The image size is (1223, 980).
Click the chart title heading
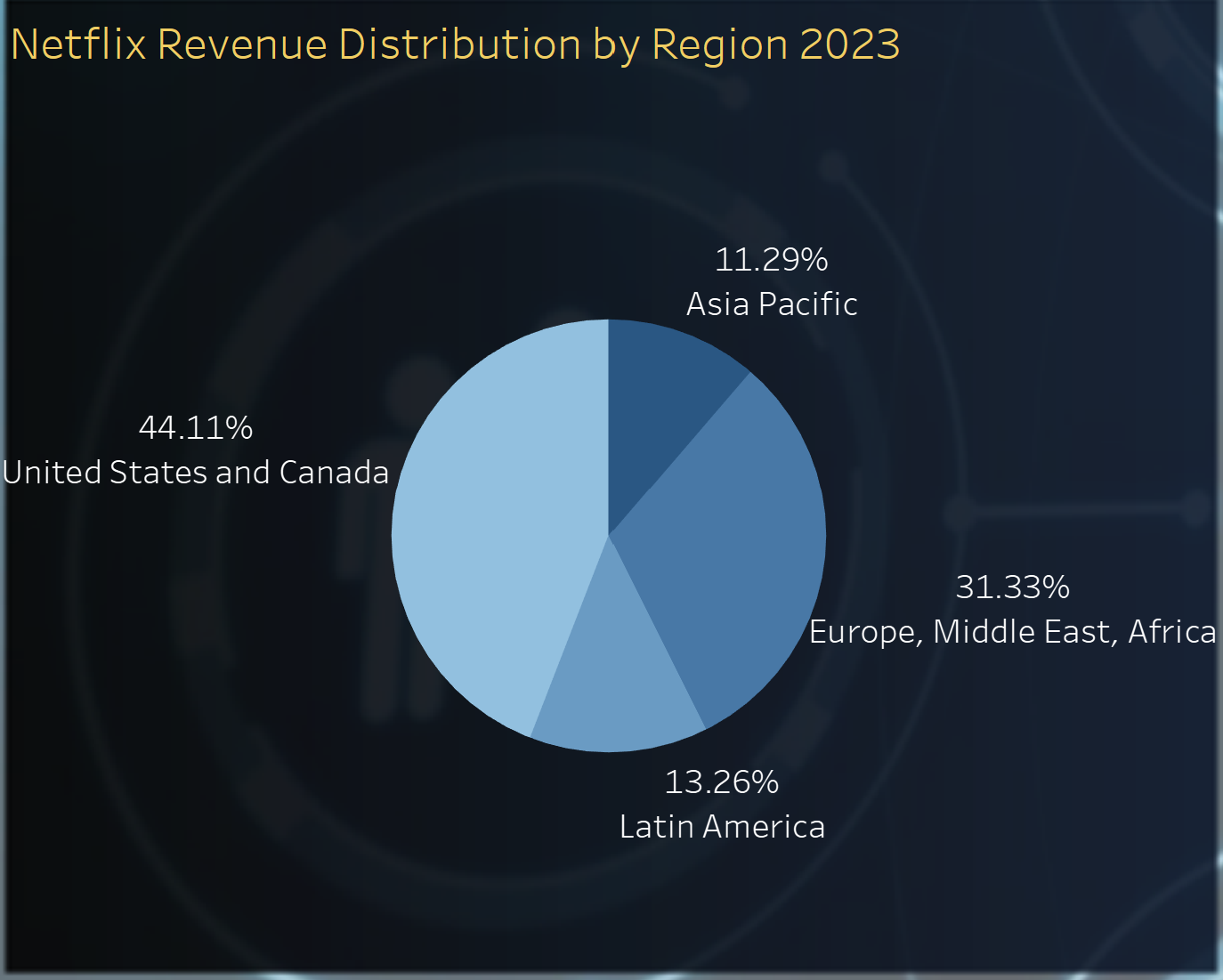click(x=455, y=45)
